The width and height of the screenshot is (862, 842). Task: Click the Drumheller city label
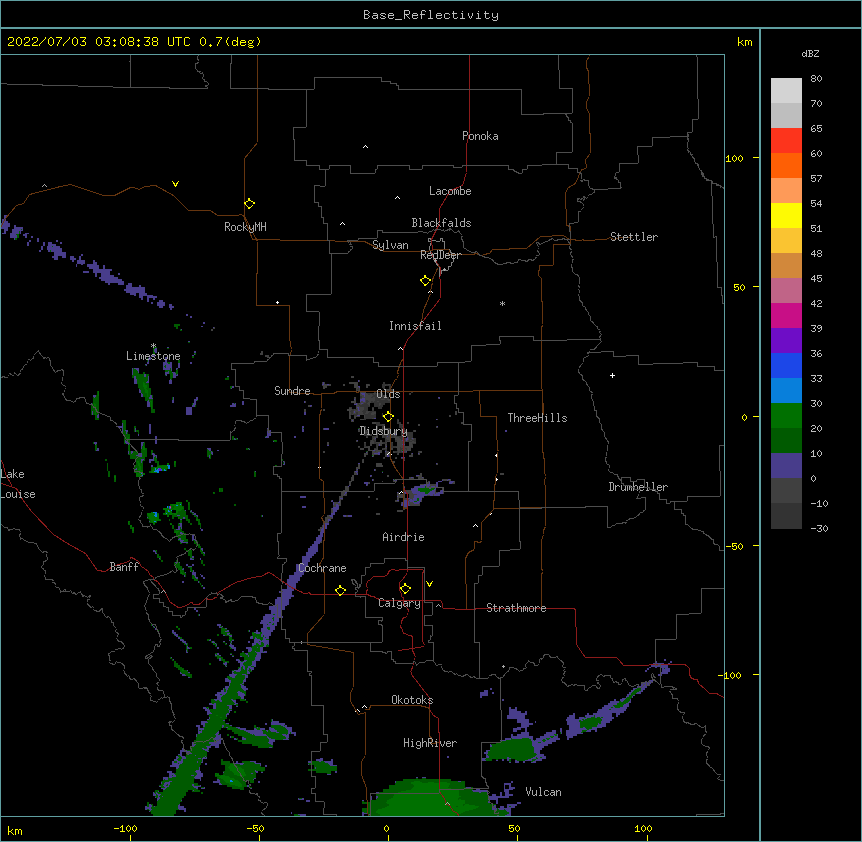[638, 487]
